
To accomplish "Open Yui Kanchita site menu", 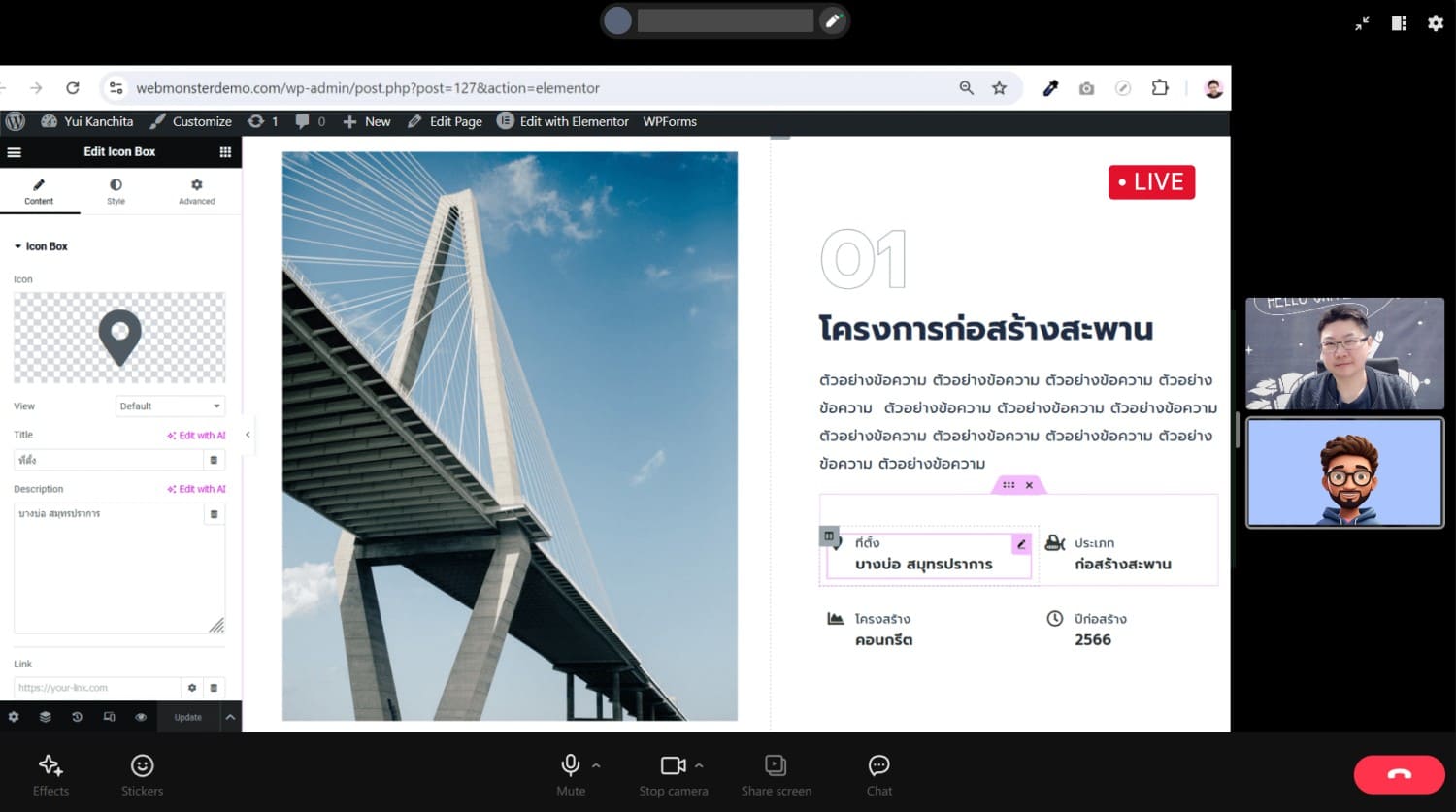I will 87,121.
